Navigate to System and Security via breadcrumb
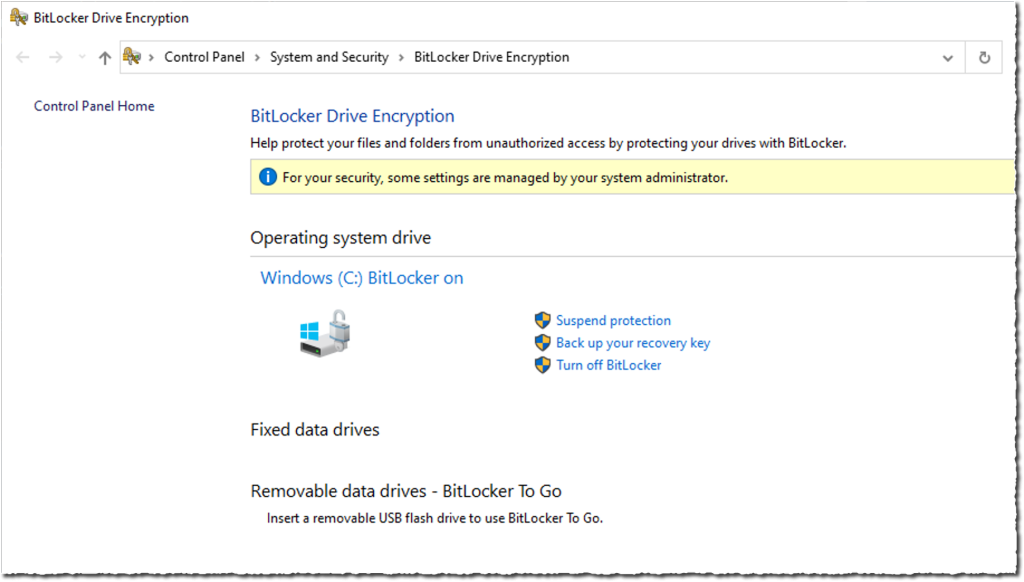This screenshot has width=1024, height=582. click(329, 57)
